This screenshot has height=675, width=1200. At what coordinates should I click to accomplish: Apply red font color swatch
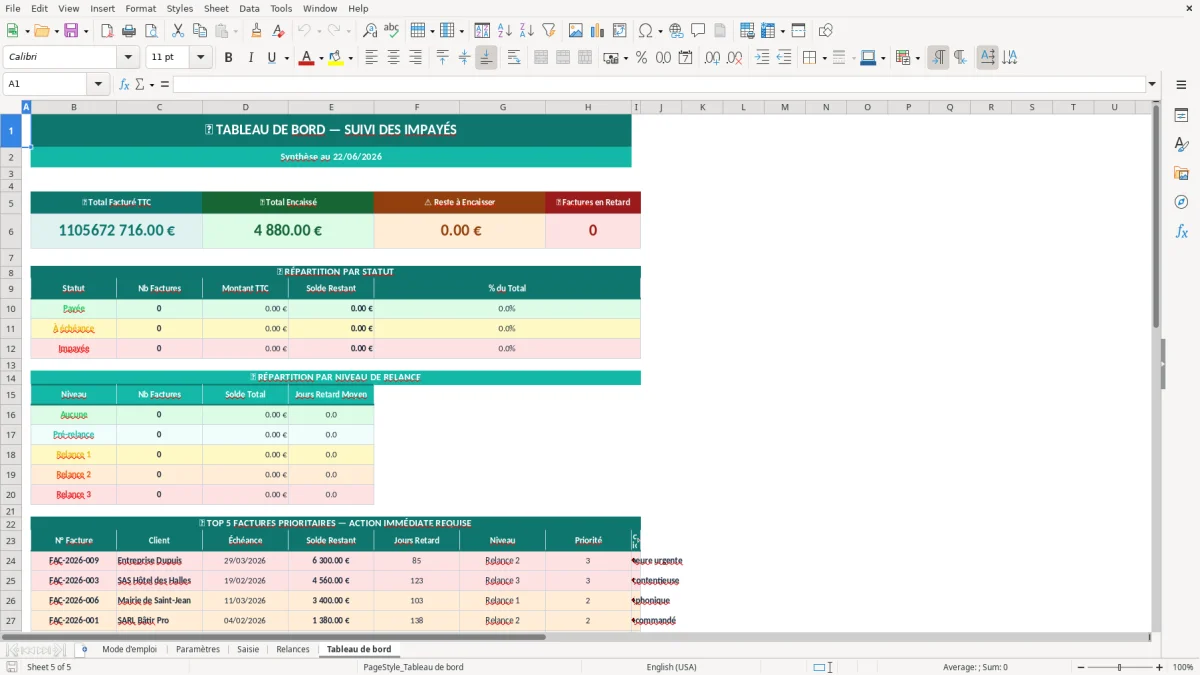point(306,58)
